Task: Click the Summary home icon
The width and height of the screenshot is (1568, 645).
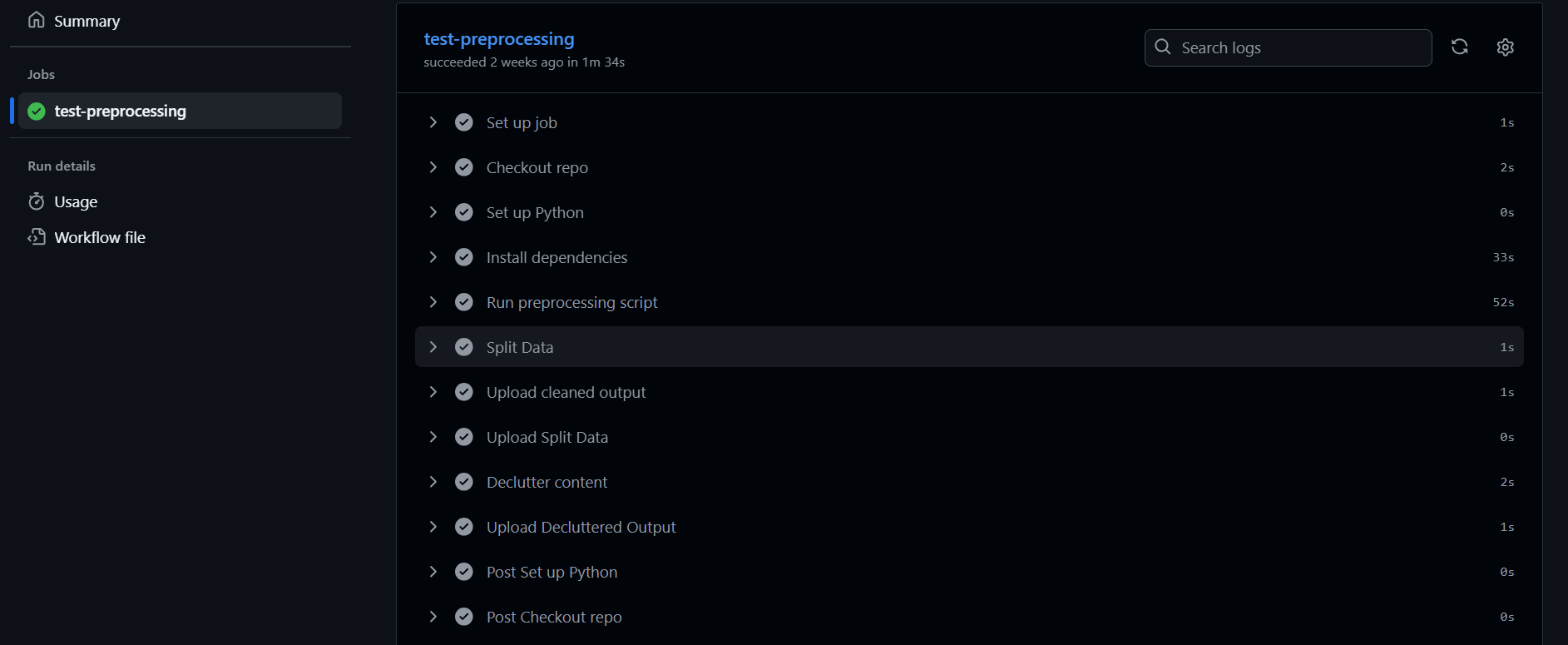Action: click(36, 20)
